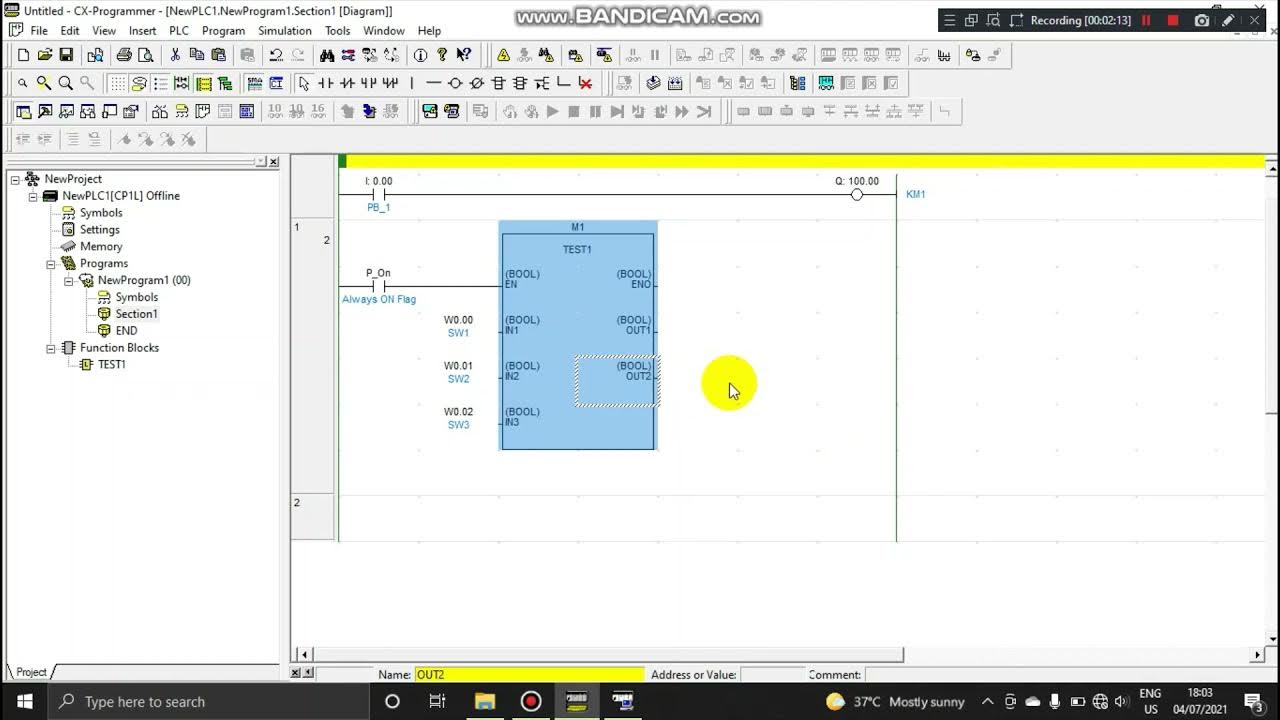Pause the Bandicam recording

pyautogui.click(x=1146, y=20)
